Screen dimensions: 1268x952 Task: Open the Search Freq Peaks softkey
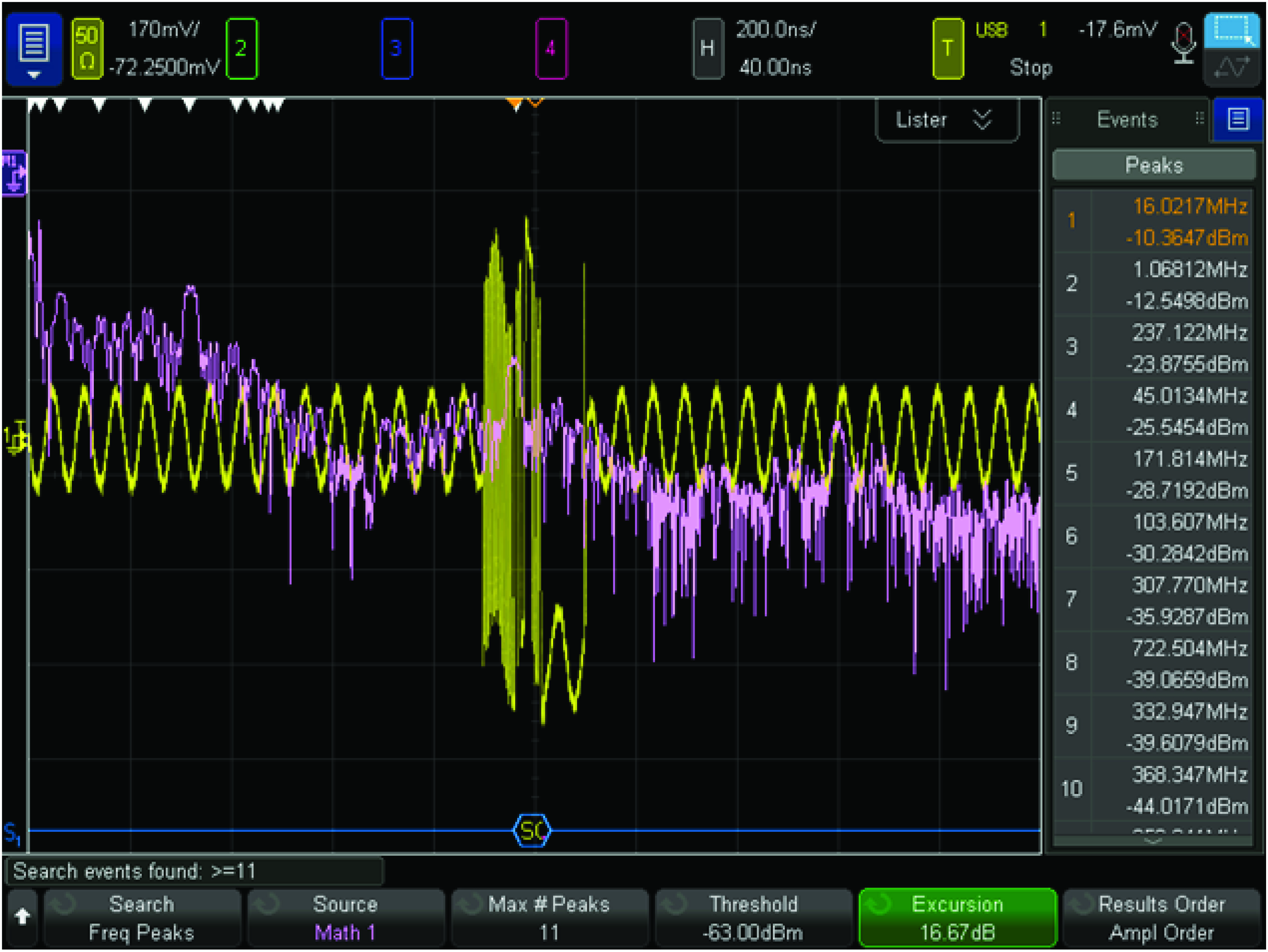tap(142, 918)
